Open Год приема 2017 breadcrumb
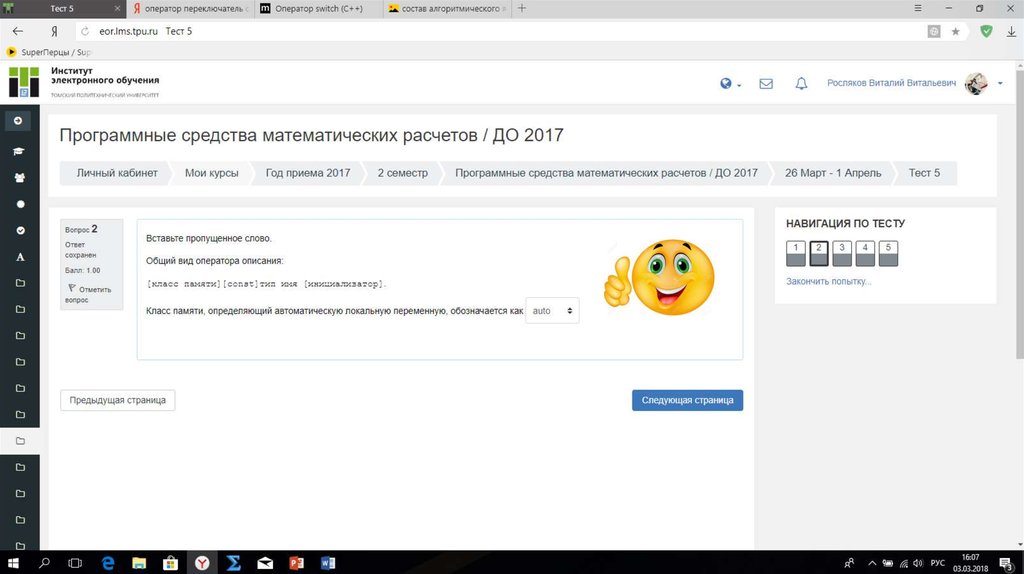Screen dimensions: 1024x574 tap(308, 173)
